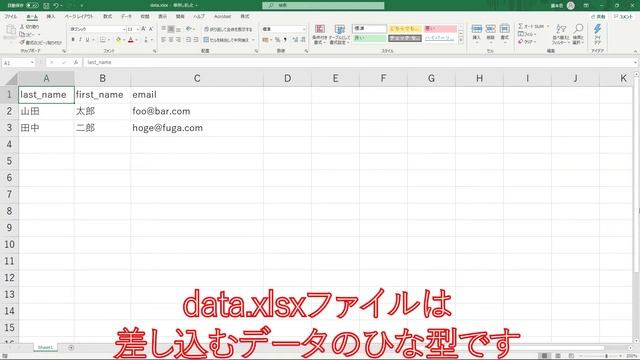Open the Clear eraser menu (クリア)

[x=527, y=42]
